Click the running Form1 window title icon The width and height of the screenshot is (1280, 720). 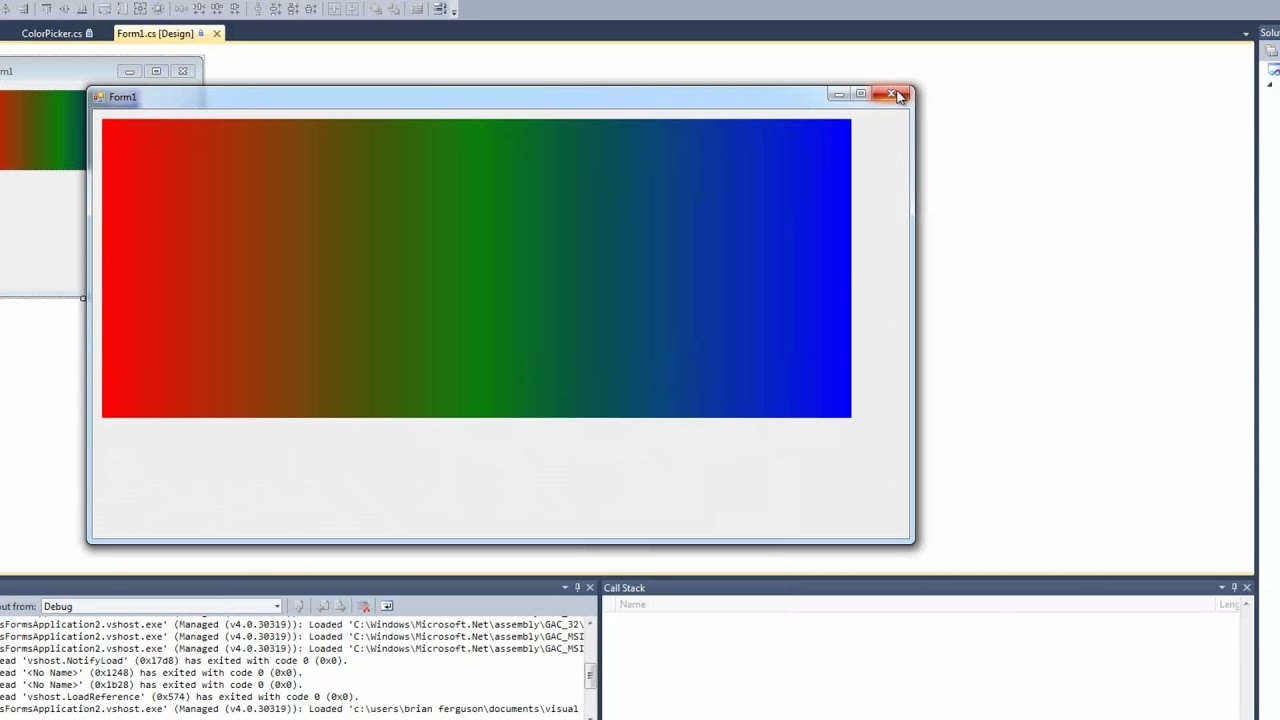pyautogui.click(x=99, y=97)
